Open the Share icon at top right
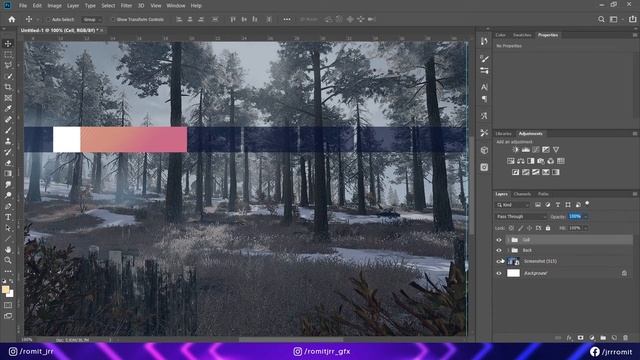Image resolution: width=640 pixels, height=360 pixels. click(632, 19)
